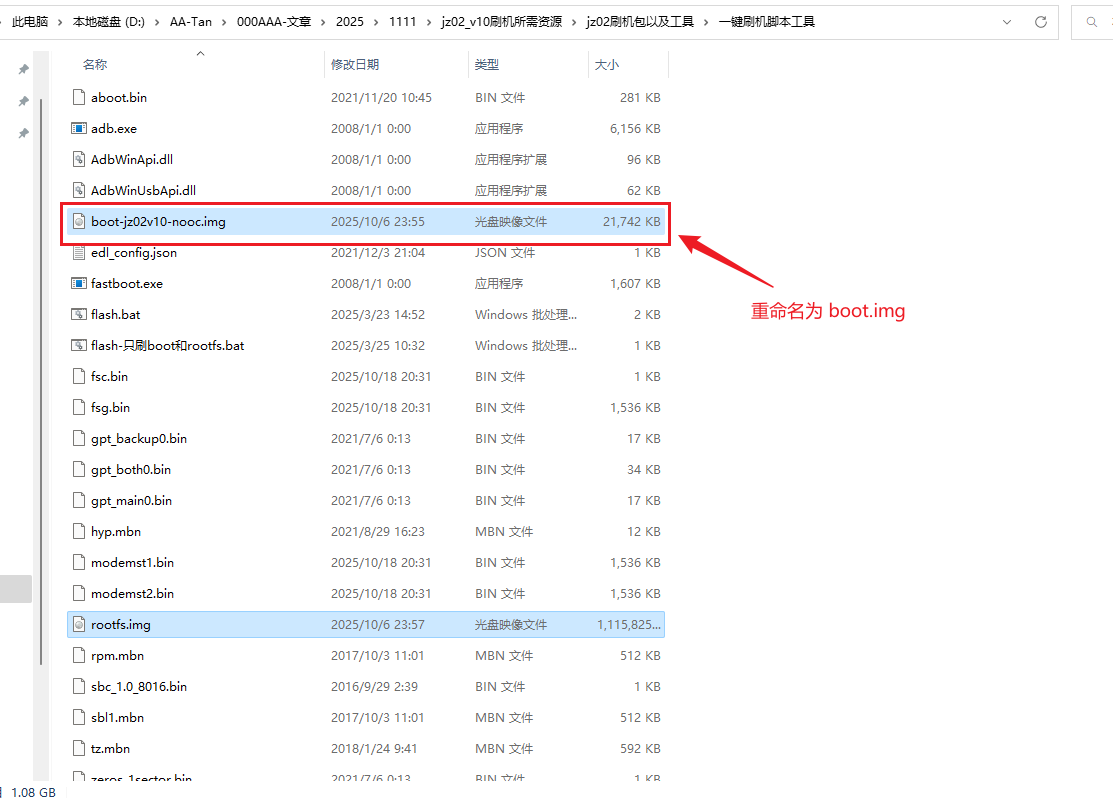Sort the list by the 类型 column
The width and height of the screenshot is (1113, 800).
coord(487,65)
